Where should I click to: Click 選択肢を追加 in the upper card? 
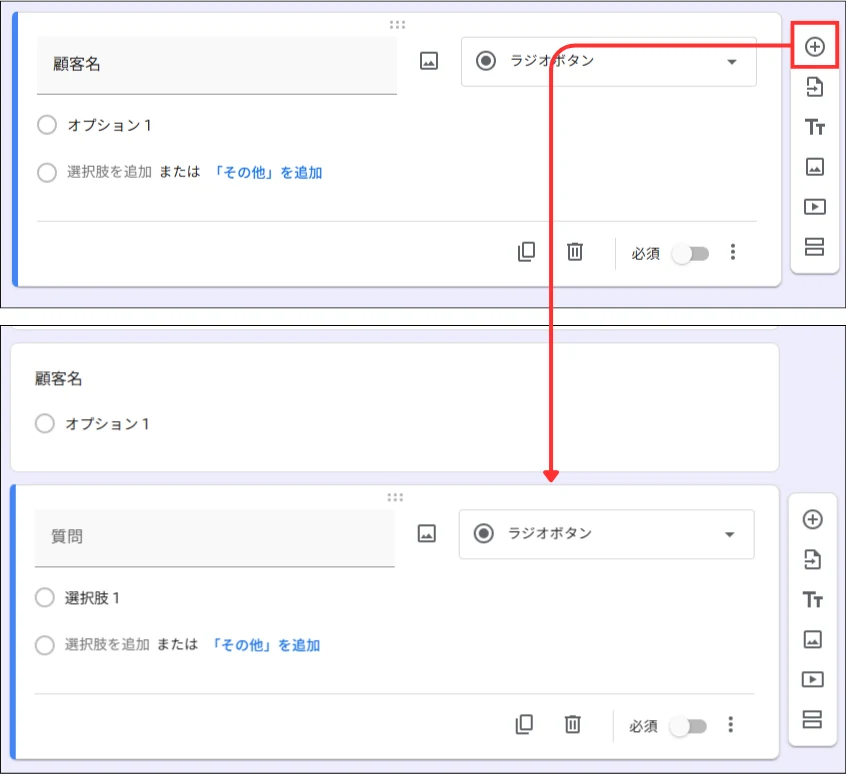tap(110, 172)
